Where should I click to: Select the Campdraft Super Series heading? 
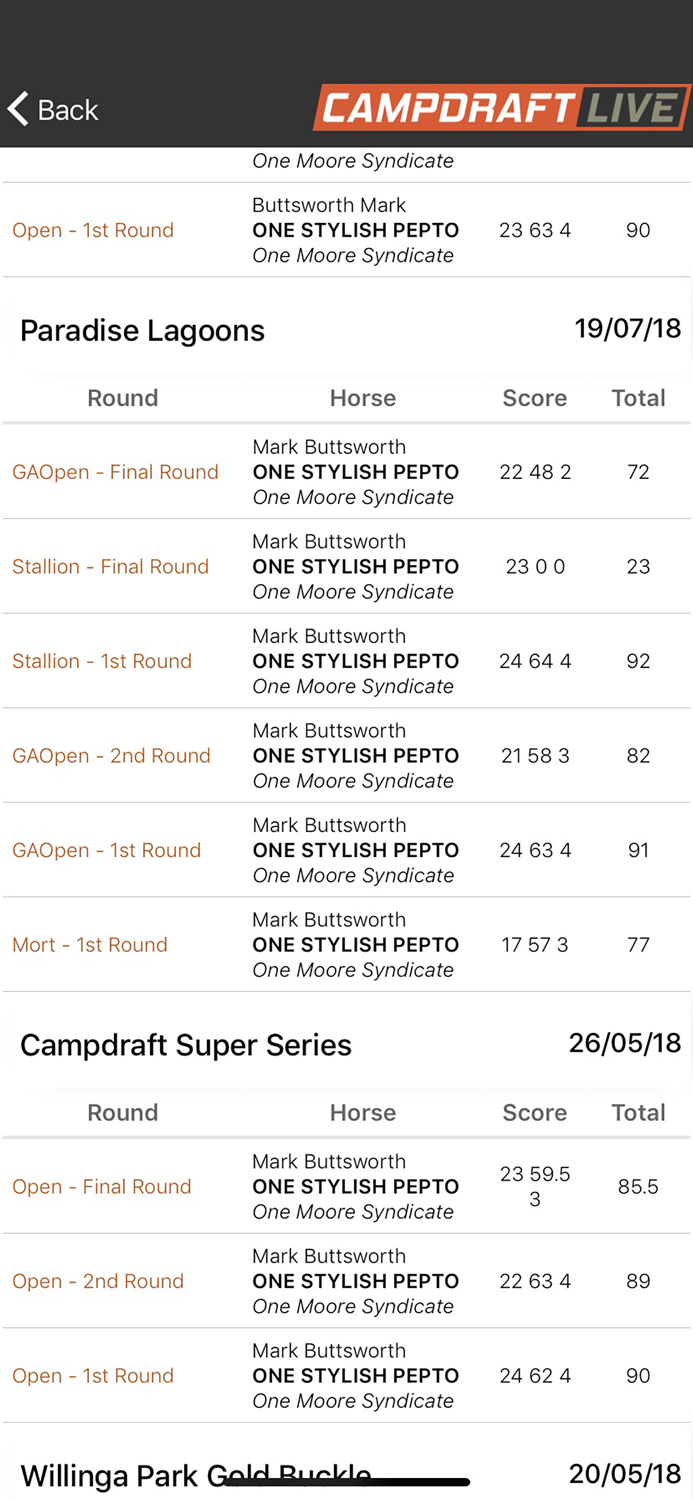pyautogui.click(x=185, y=1044)
